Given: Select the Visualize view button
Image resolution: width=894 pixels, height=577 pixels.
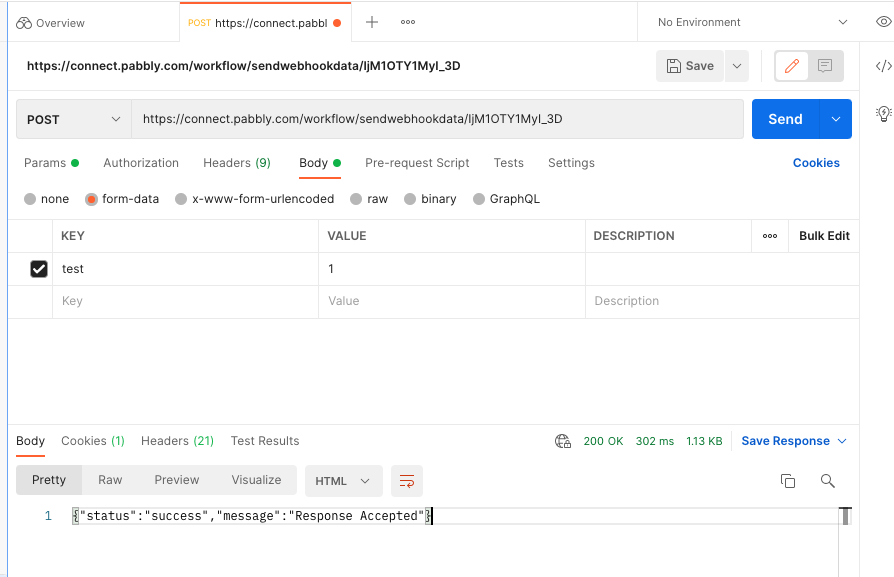Looking at the screenshot, I should pyautogui.click(x=256, y=480).
